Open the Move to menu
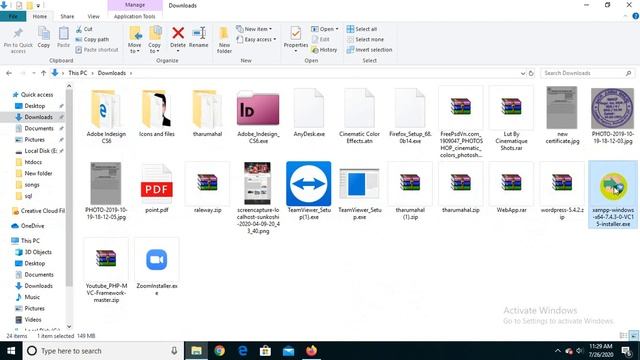Image resolution: width=640 pixels, height=360 pixels. (135, 40)
